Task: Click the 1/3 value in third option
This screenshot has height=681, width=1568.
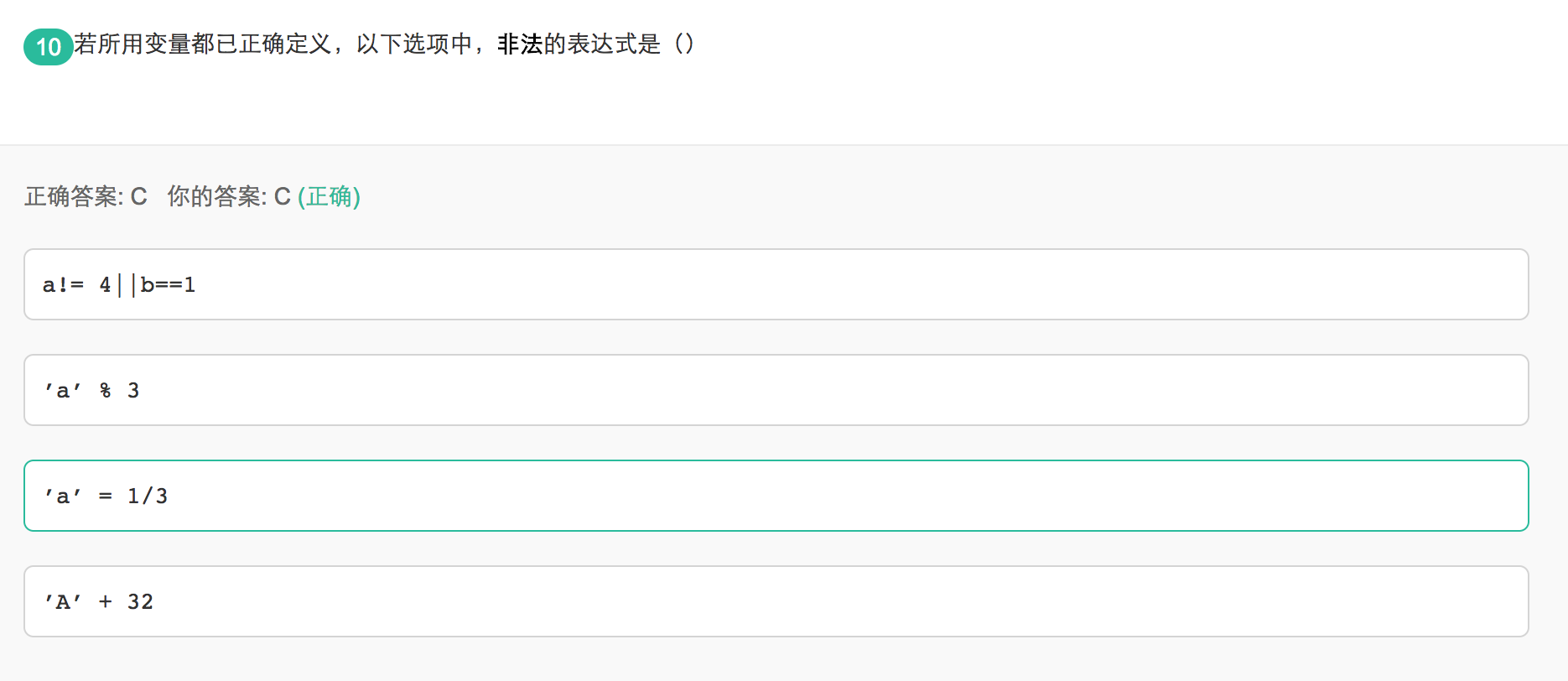Action: [x=148, y=496]
